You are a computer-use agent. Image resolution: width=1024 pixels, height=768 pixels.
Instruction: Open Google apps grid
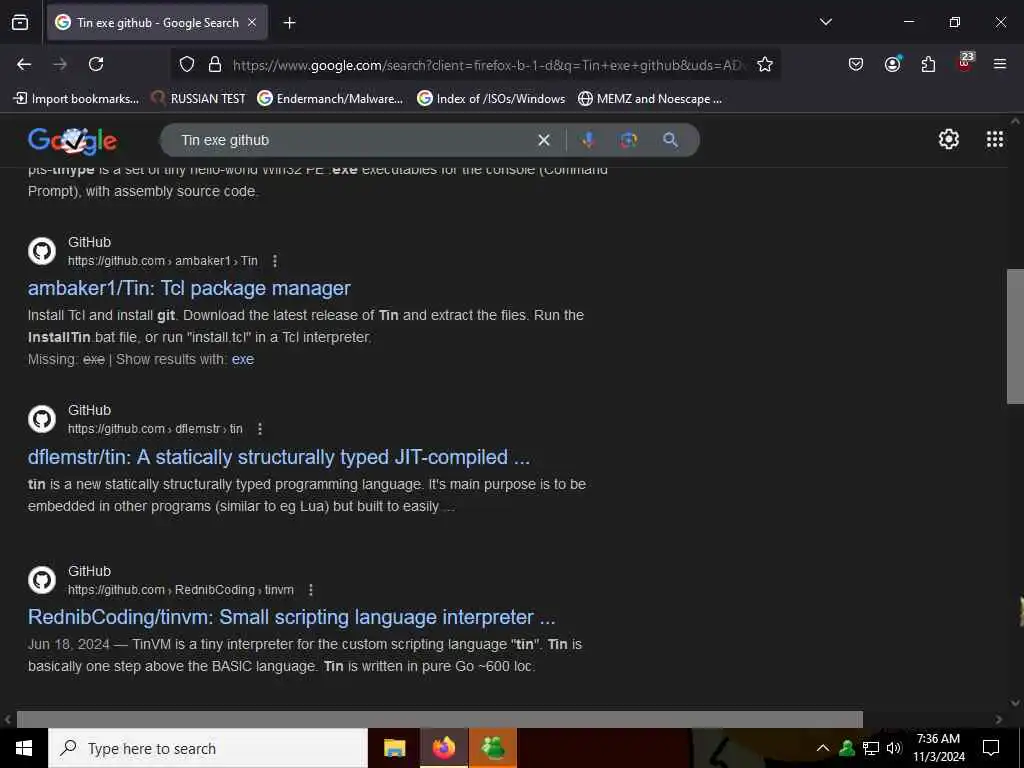pyautogui.click(x=995, y=139)
